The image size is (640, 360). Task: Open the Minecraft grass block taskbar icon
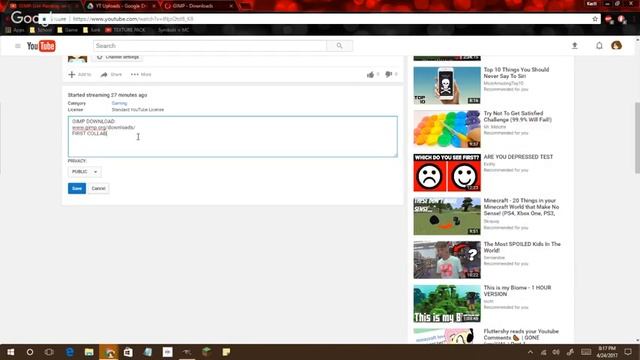(x=207, y=352)
